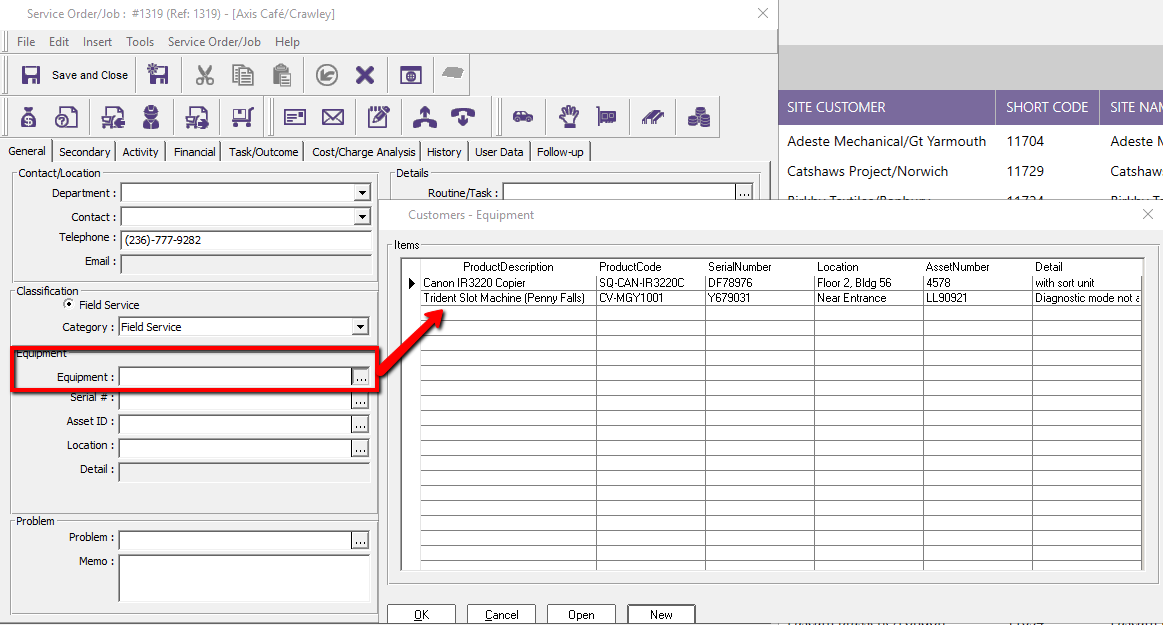
Task: Switch to the Follow-up tab
Action: [x=560, y=152]
